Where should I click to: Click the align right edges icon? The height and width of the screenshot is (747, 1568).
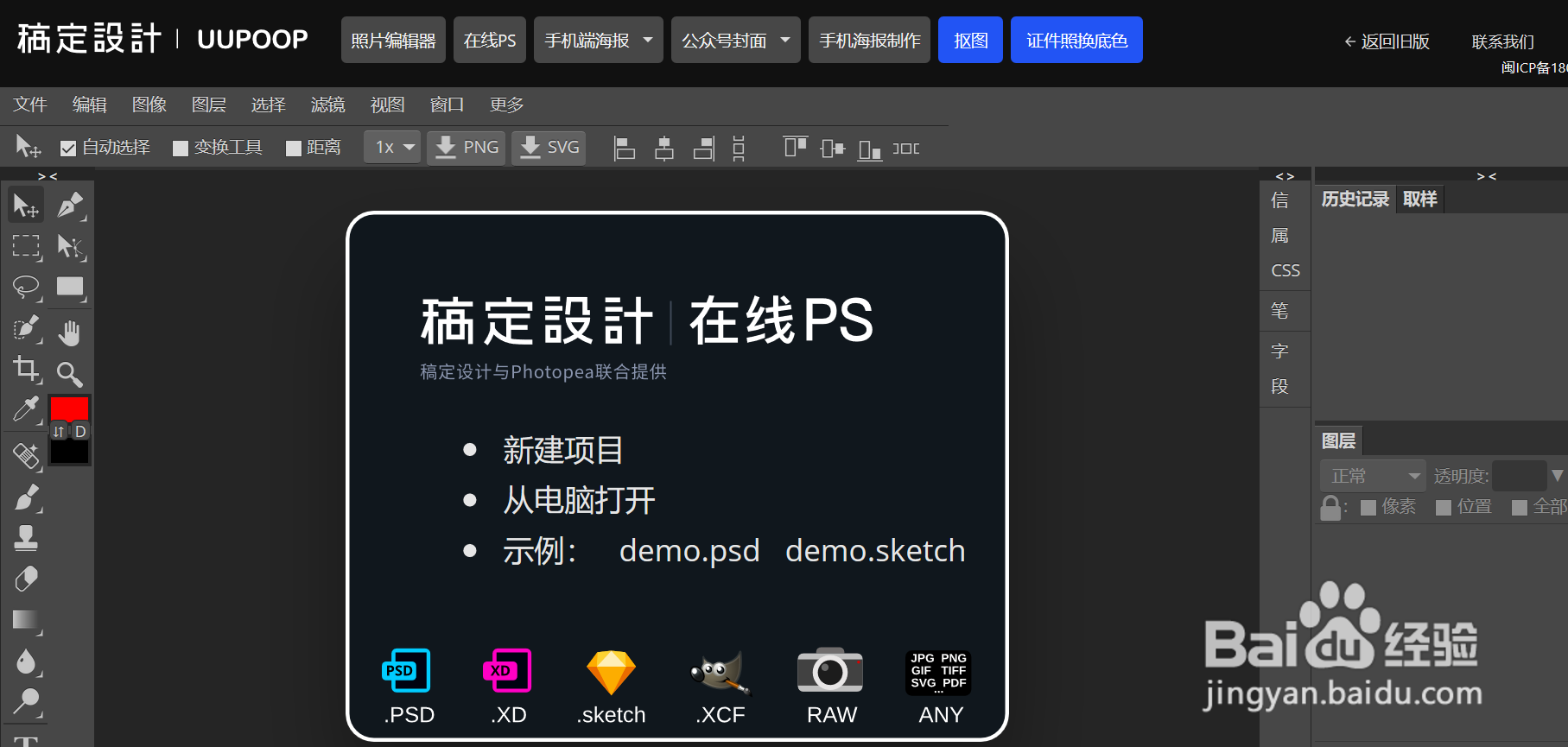[704, 149]
